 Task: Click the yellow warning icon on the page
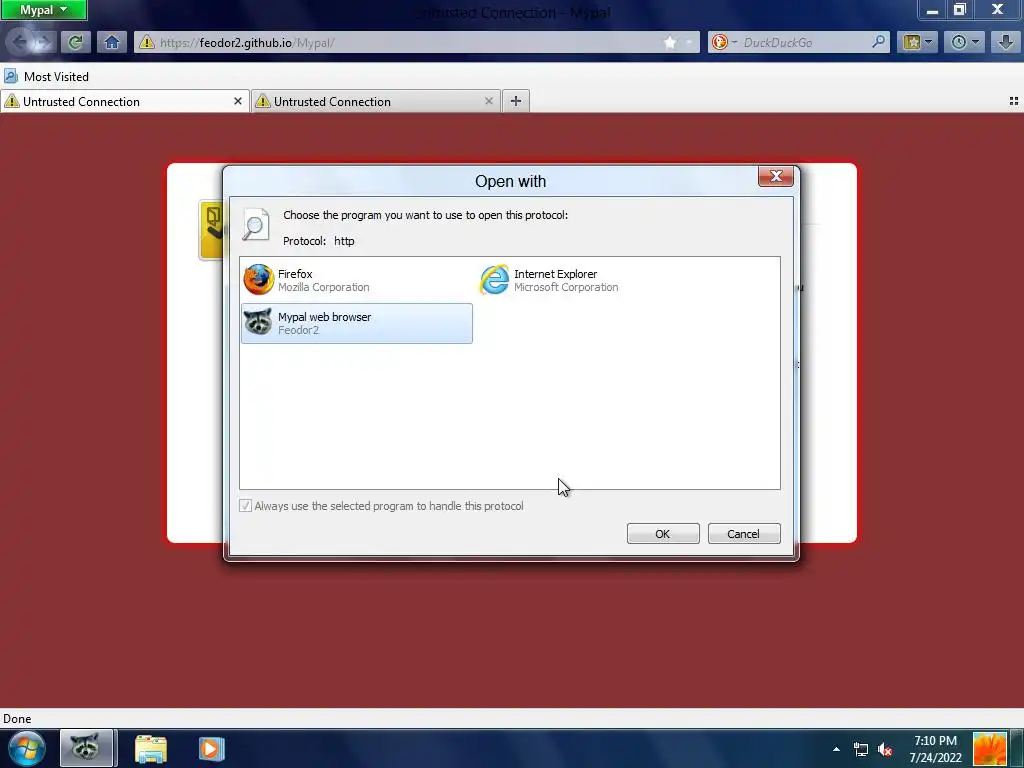coord(211,230)
